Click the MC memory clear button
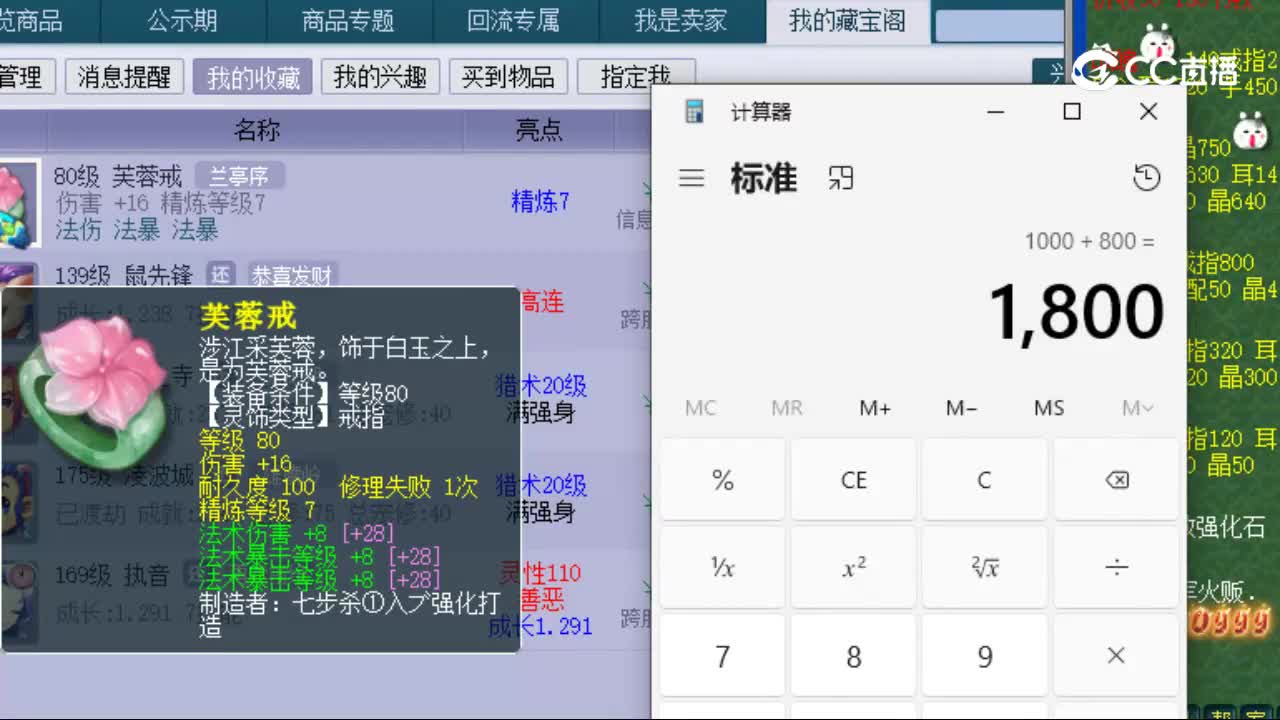The image size is (1280, 720). pyautogui.click(x=701, y=408)
